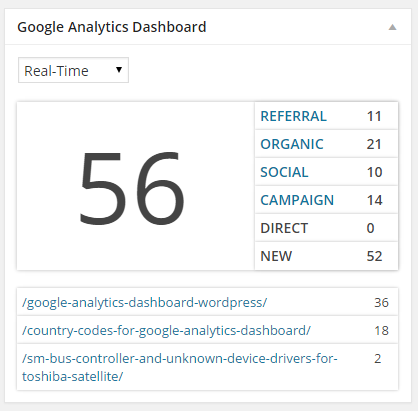Select the SOCIAL traffic link

pyautogui.click(x=284, y=172)
